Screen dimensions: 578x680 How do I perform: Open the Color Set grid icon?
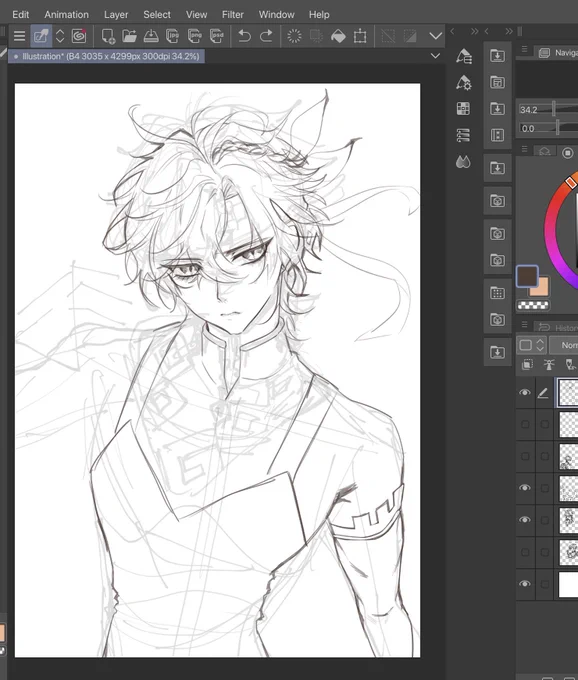point(463,108)
